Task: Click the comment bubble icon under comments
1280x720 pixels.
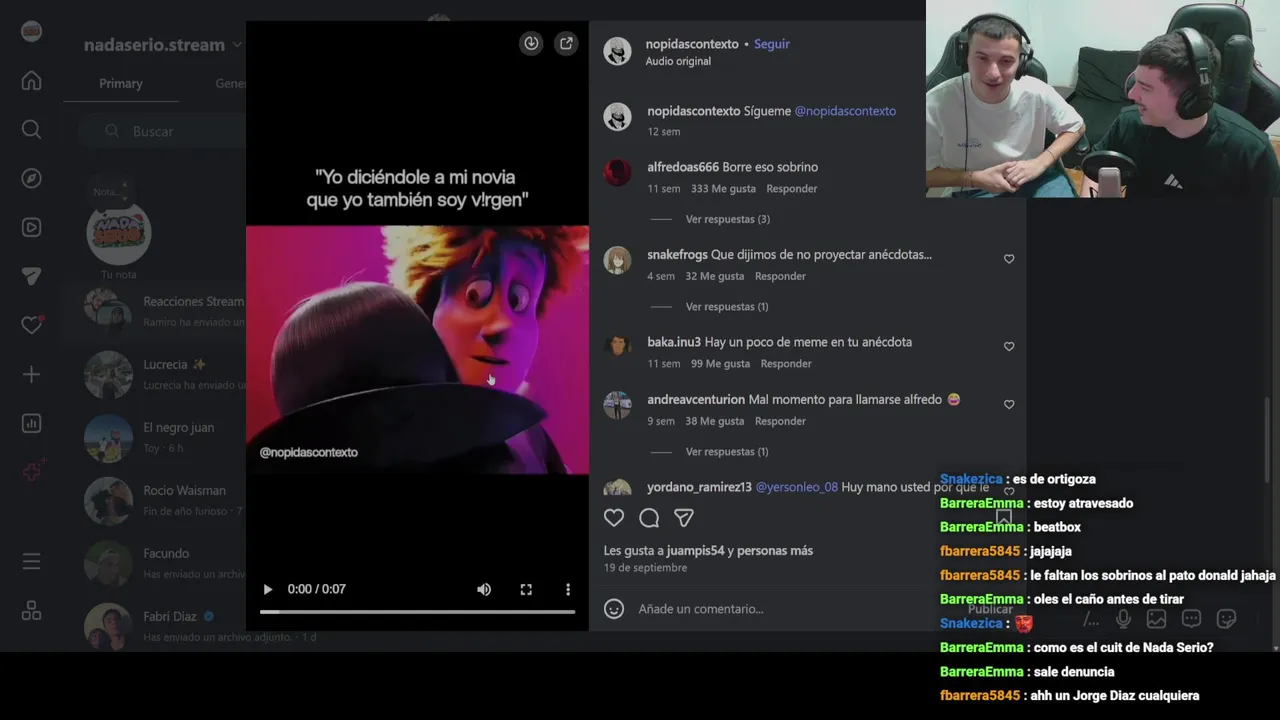Action: coord(649,518)
